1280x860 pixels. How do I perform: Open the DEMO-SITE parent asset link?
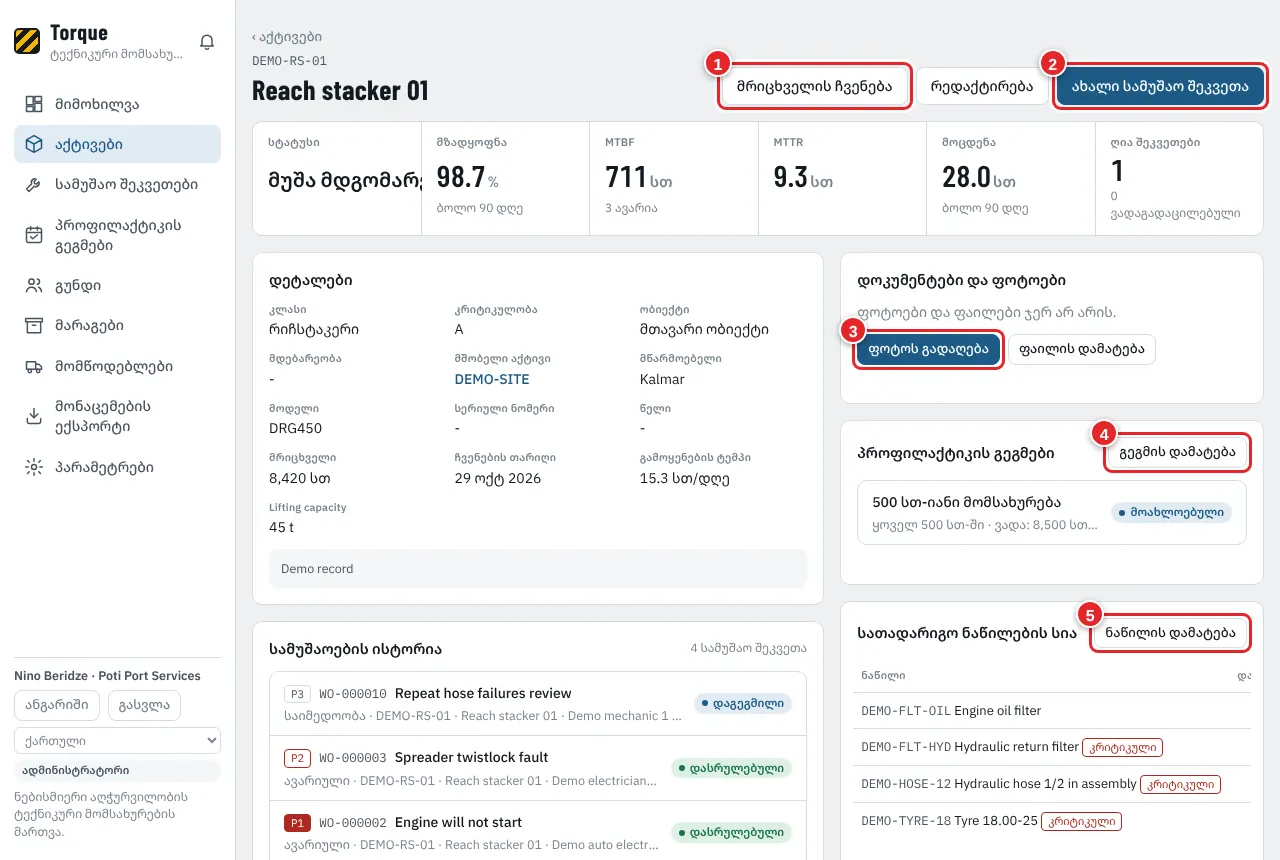point(492,379)
